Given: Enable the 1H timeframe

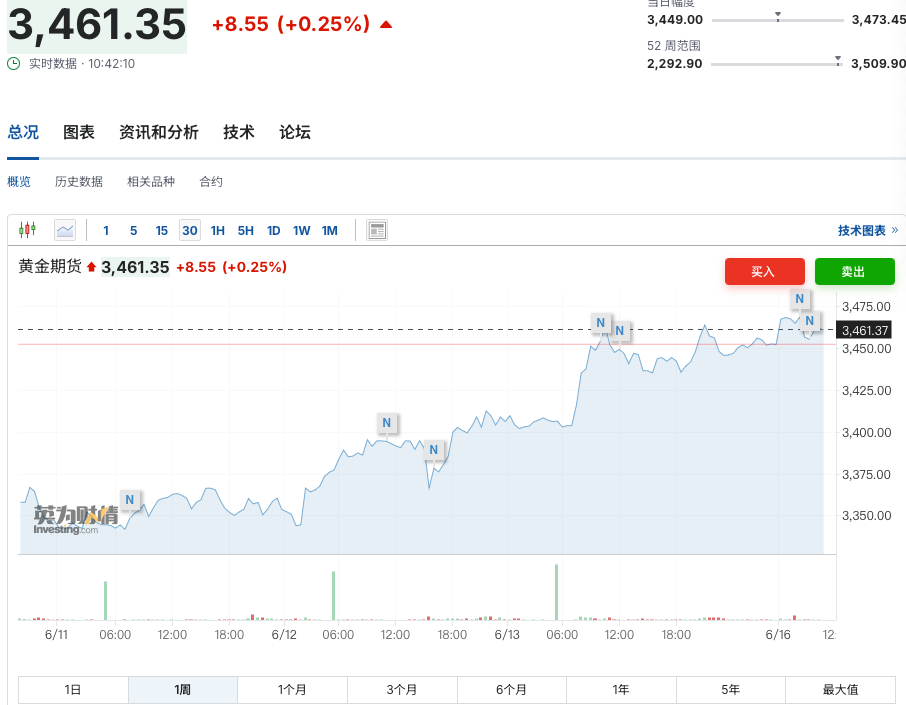Looking at the screenshot, I should (217, 230).
